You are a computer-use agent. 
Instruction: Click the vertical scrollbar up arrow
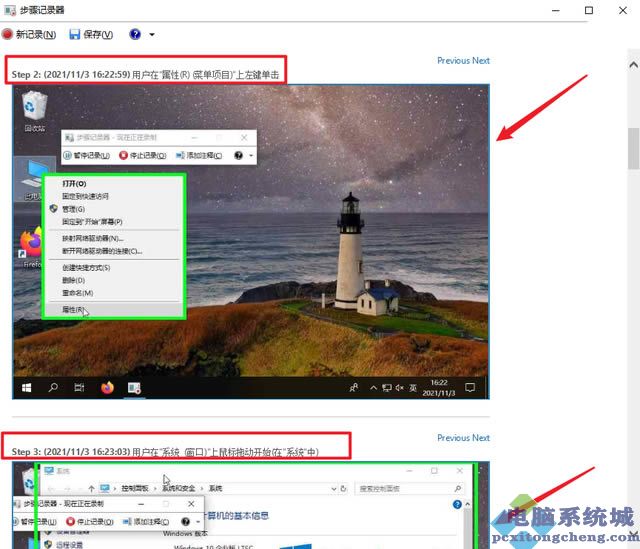tap(633, 64)
